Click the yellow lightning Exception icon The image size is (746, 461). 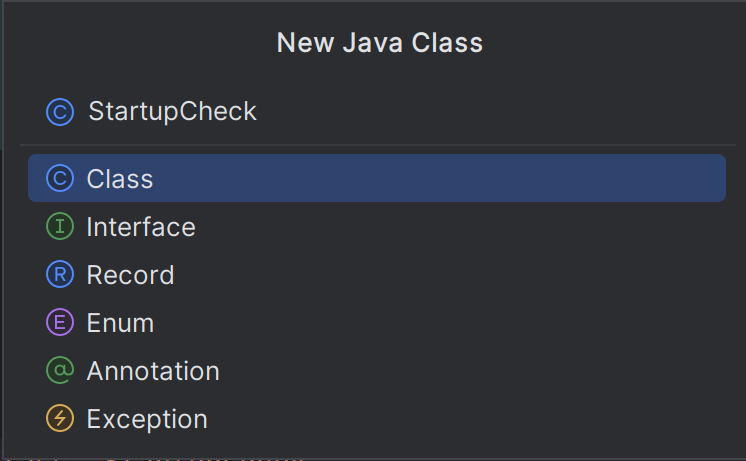(x=60, y=419)
